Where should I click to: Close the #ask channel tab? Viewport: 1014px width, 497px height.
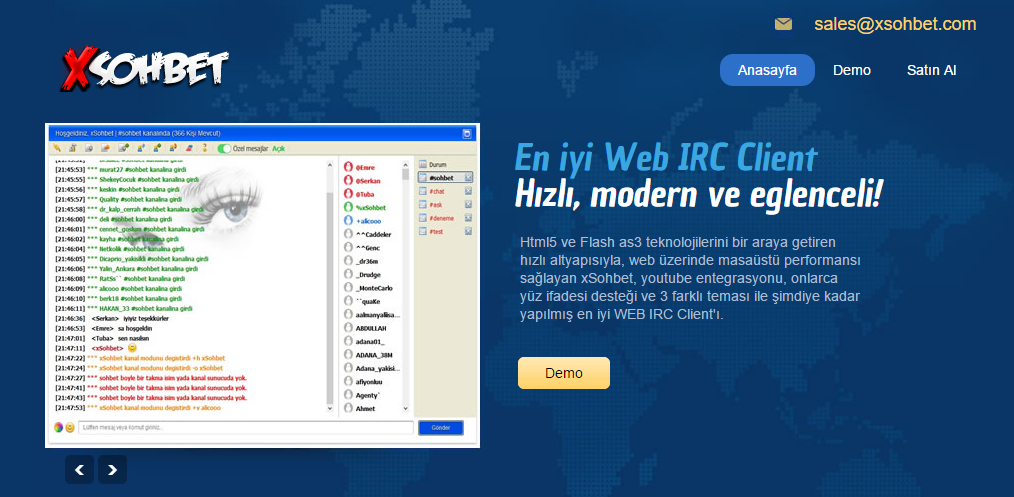(468, 205)
